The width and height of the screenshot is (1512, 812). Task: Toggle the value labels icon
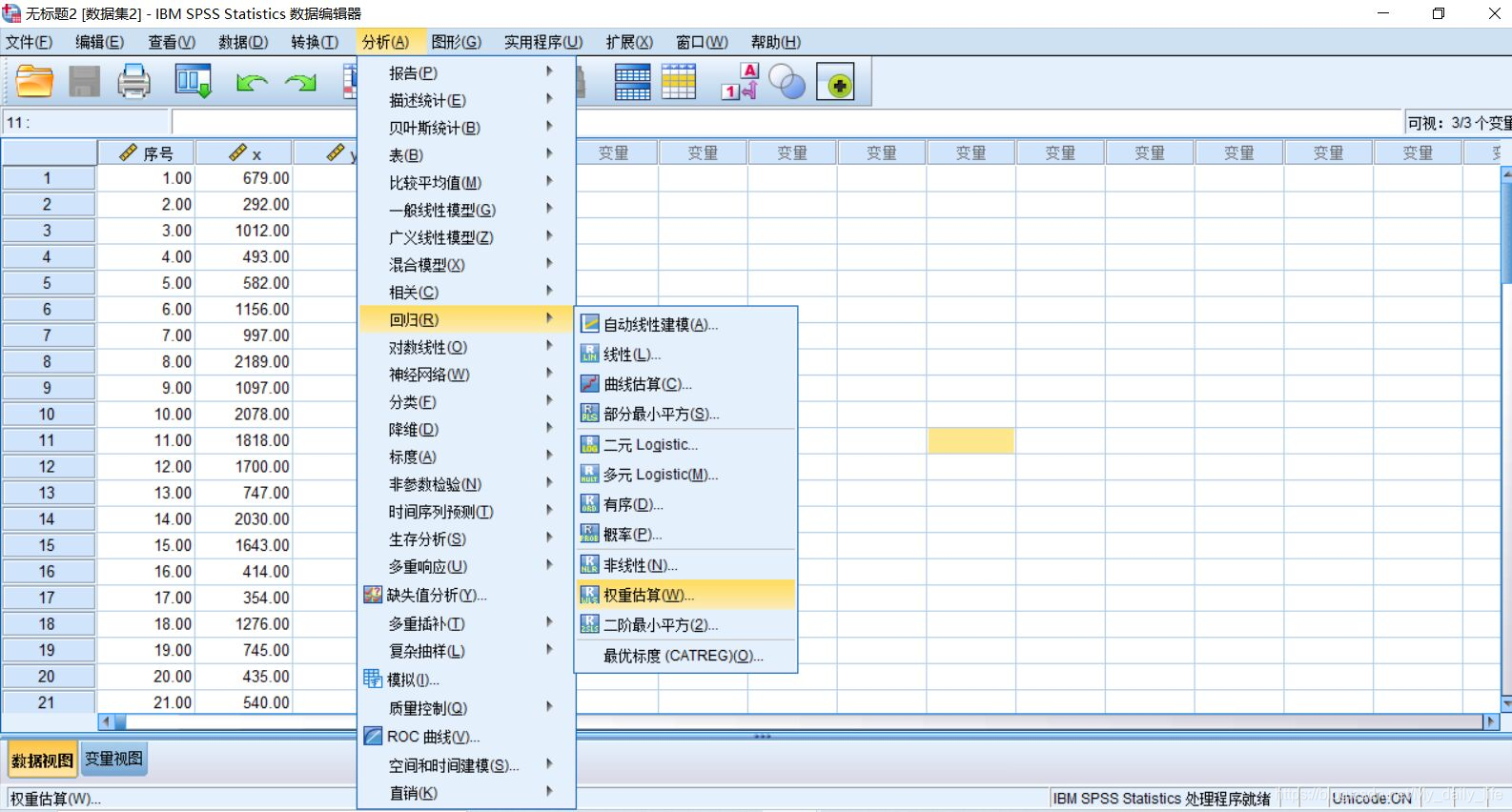click(741, 82)
